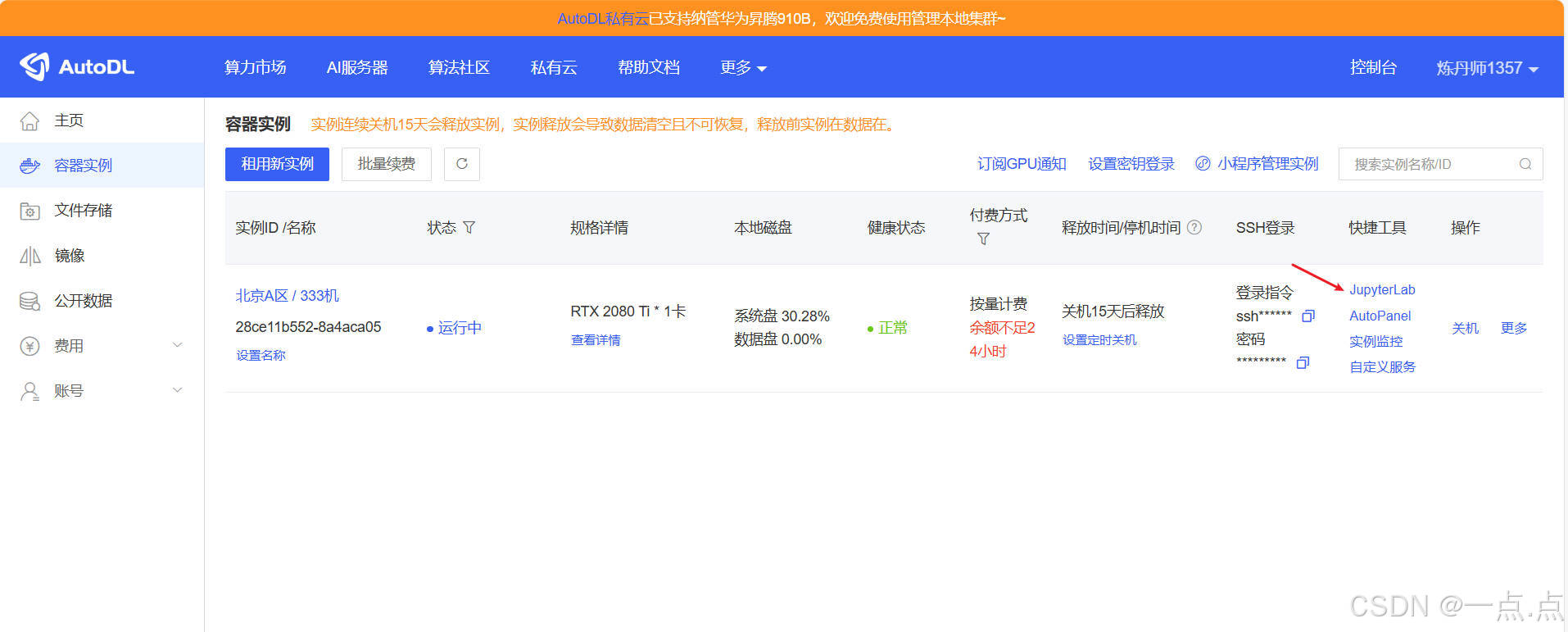Screen dimensions: 1568x632
Task: Refresh the instance list
Action: 462,164
